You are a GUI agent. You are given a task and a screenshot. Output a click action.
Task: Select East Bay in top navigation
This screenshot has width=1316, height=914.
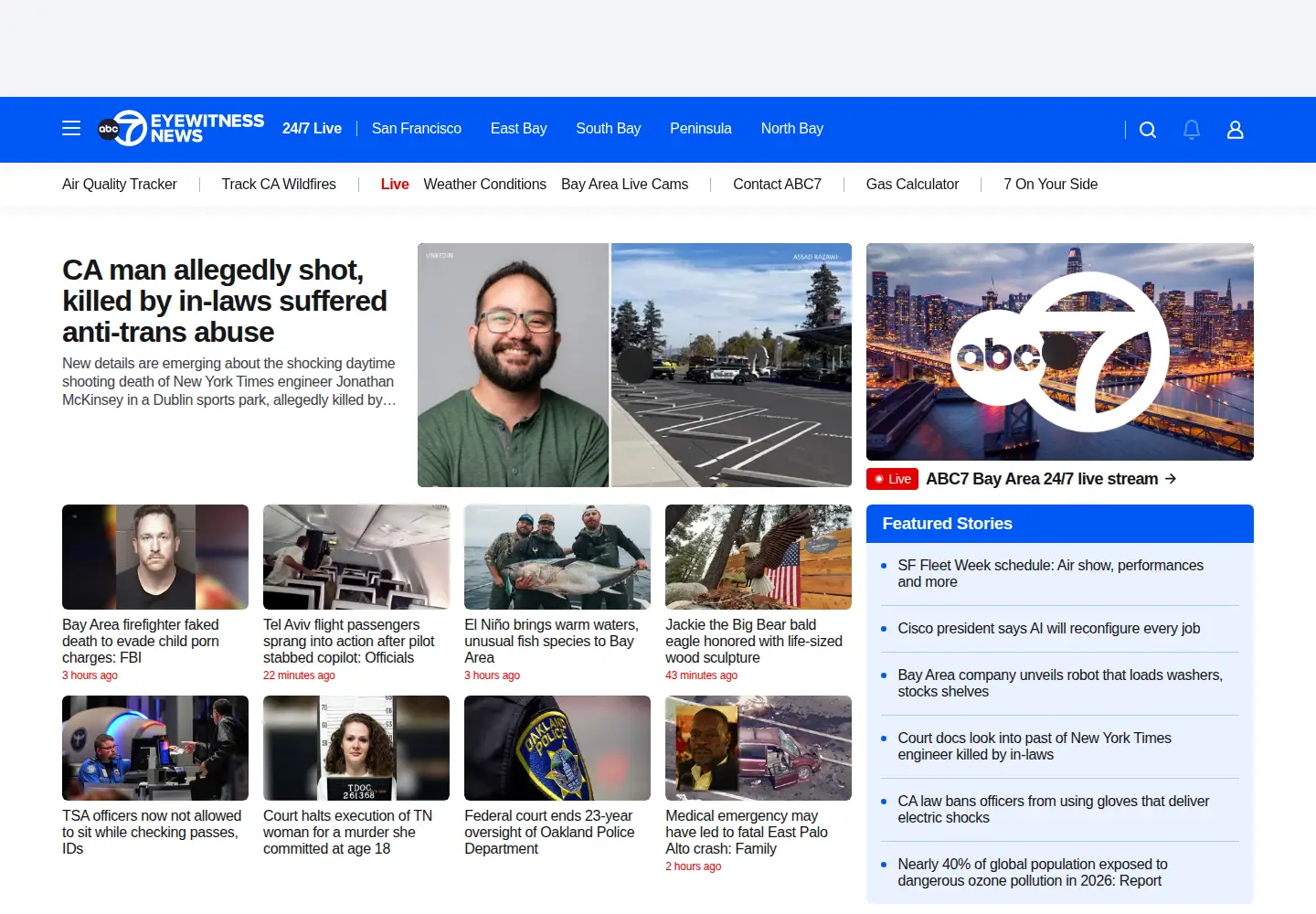(519, 129)
